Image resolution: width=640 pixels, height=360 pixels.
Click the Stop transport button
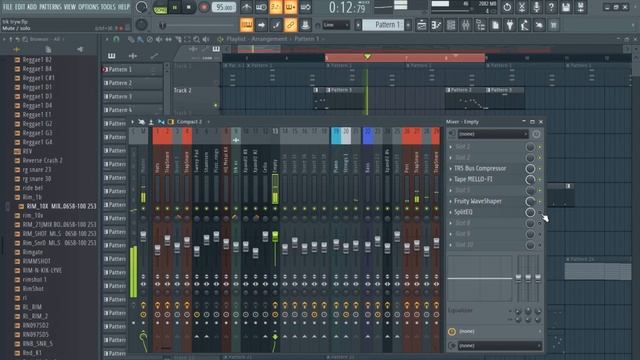coord(189,7)
